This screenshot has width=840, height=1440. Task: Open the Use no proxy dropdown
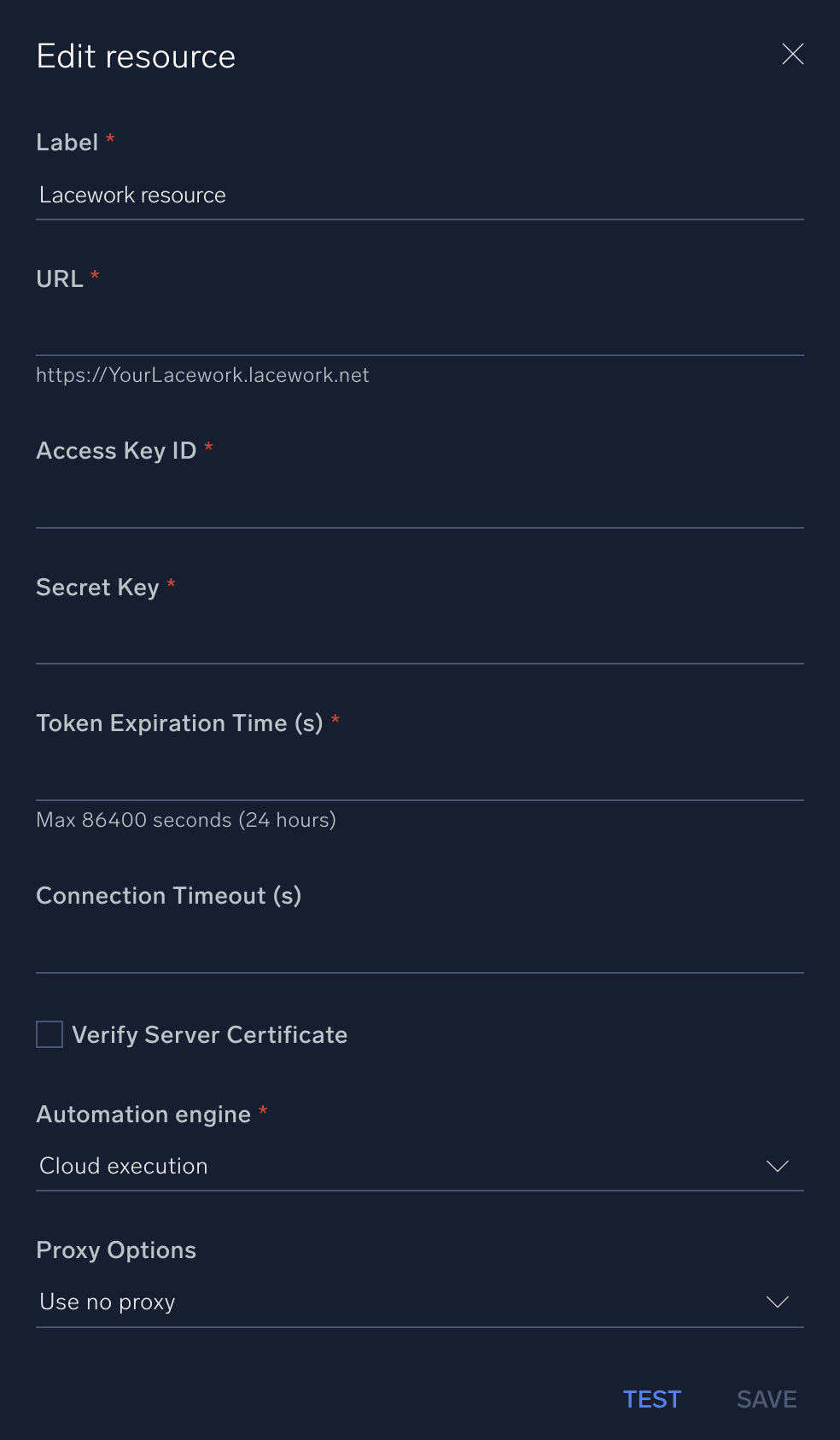pyautogui.click(x=401, y=1302)
